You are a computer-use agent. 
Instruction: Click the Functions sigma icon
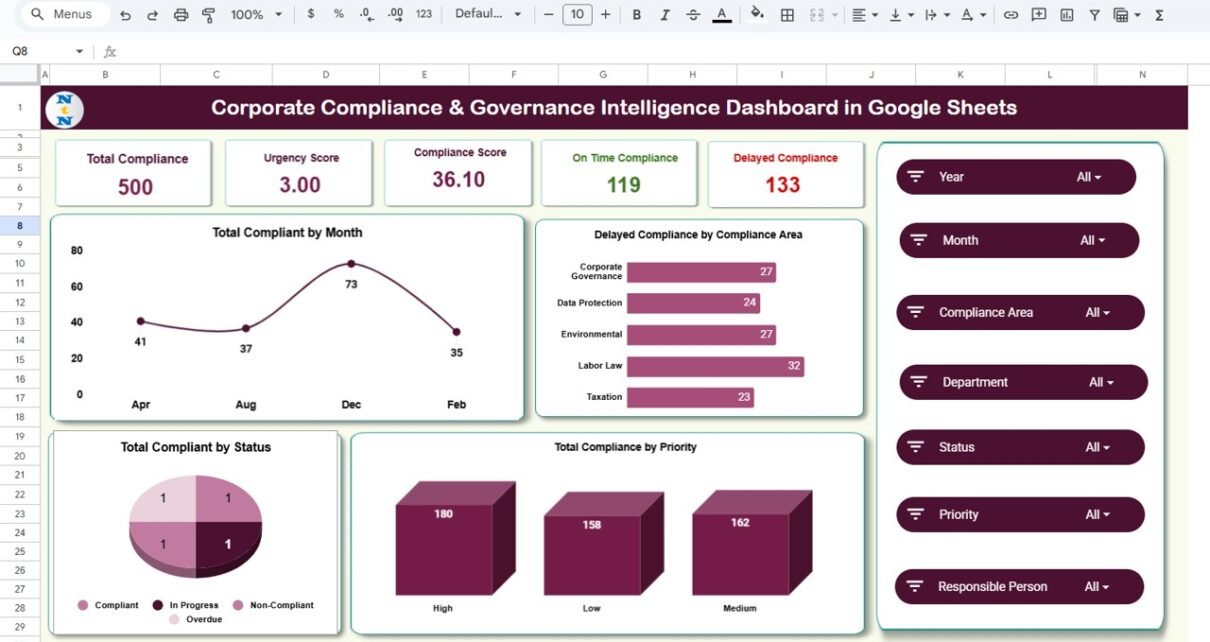pos(1159,15)
